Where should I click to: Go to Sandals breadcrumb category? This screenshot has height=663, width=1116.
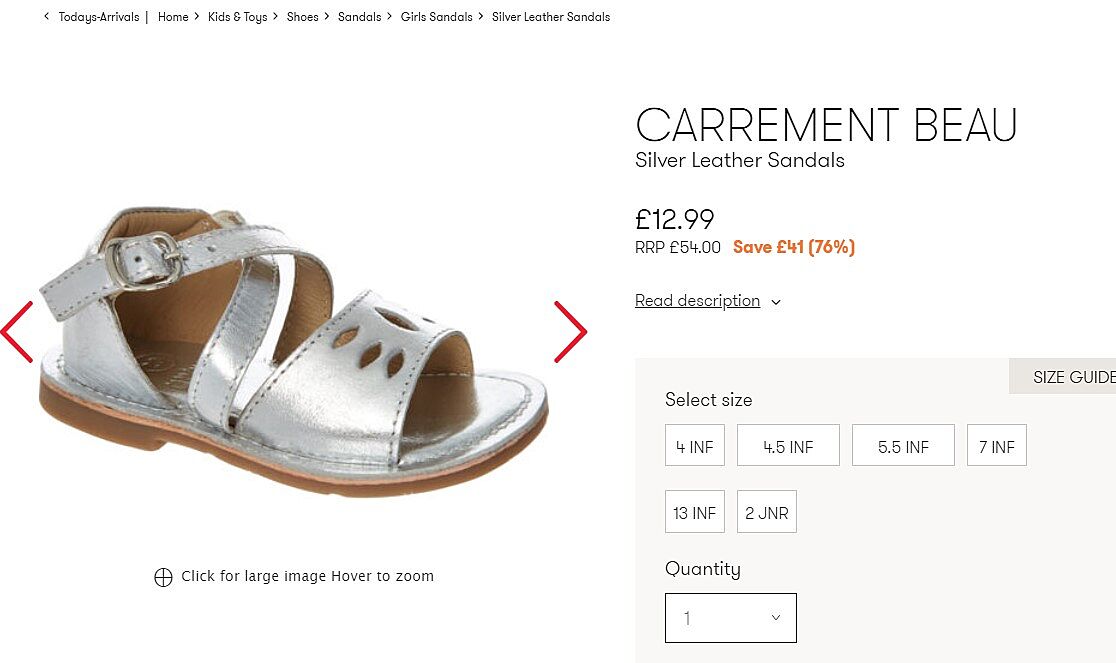point(359,17)
